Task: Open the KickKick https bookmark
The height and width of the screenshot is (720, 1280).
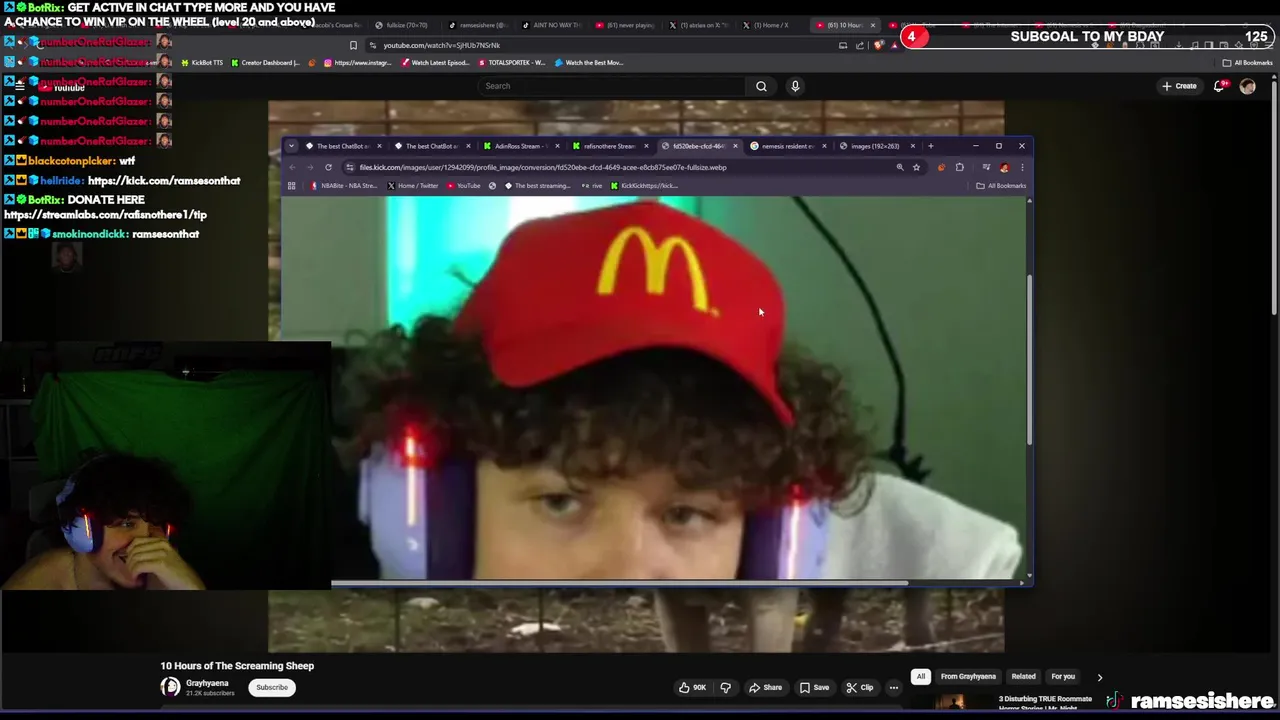Action: [644, 186]
